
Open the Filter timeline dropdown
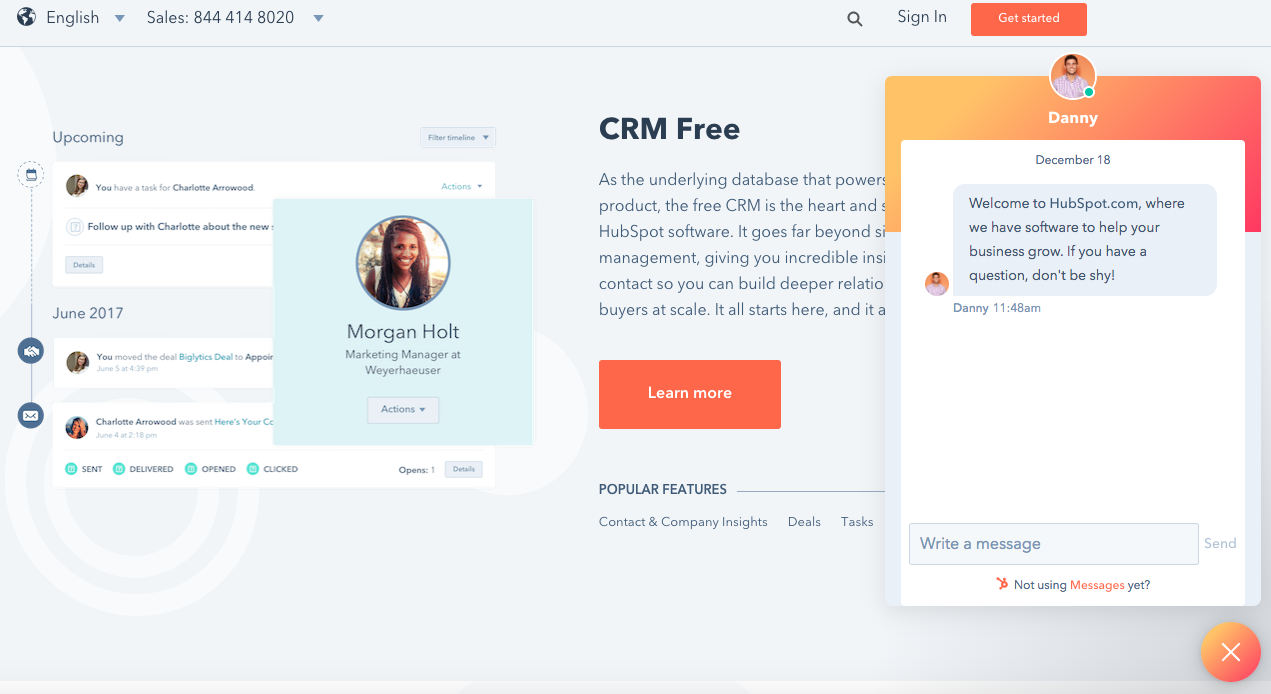pos(458,137)
